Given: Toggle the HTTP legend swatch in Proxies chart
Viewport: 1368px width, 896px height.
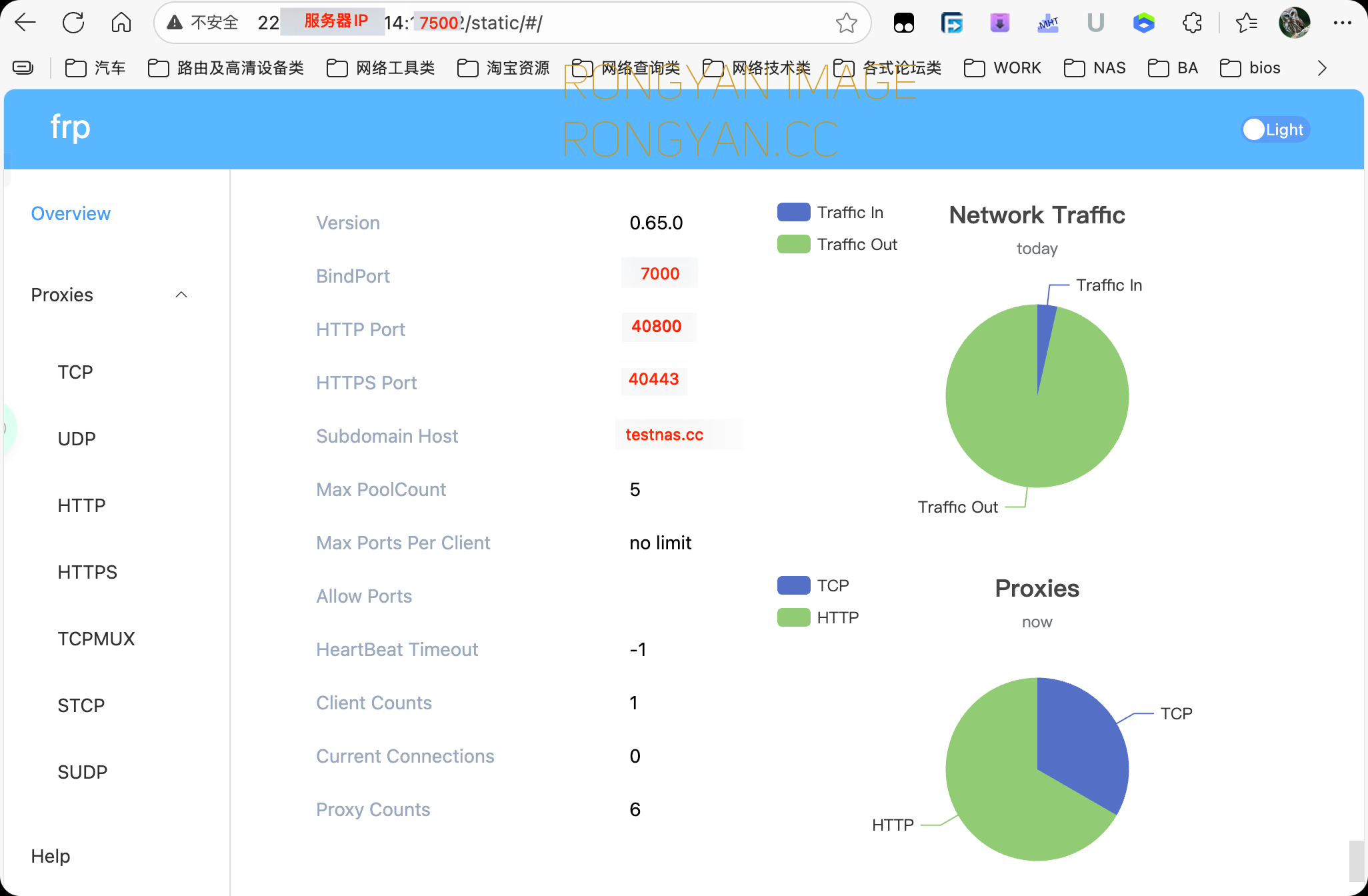Looking at the screenshot, I should (x=793, y=617).
